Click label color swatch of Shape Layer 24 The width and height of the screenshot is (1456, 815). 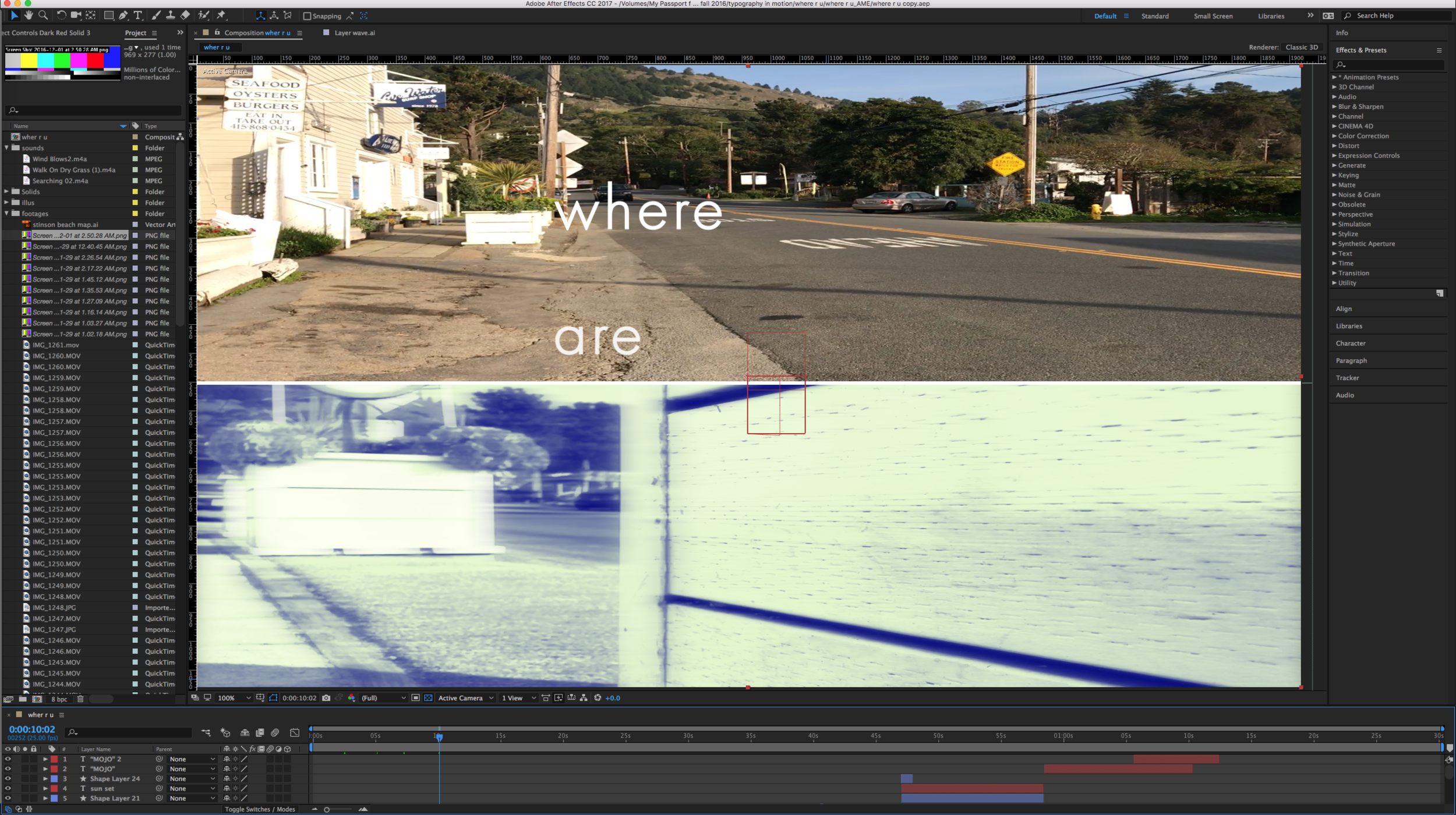coord(54,779)
